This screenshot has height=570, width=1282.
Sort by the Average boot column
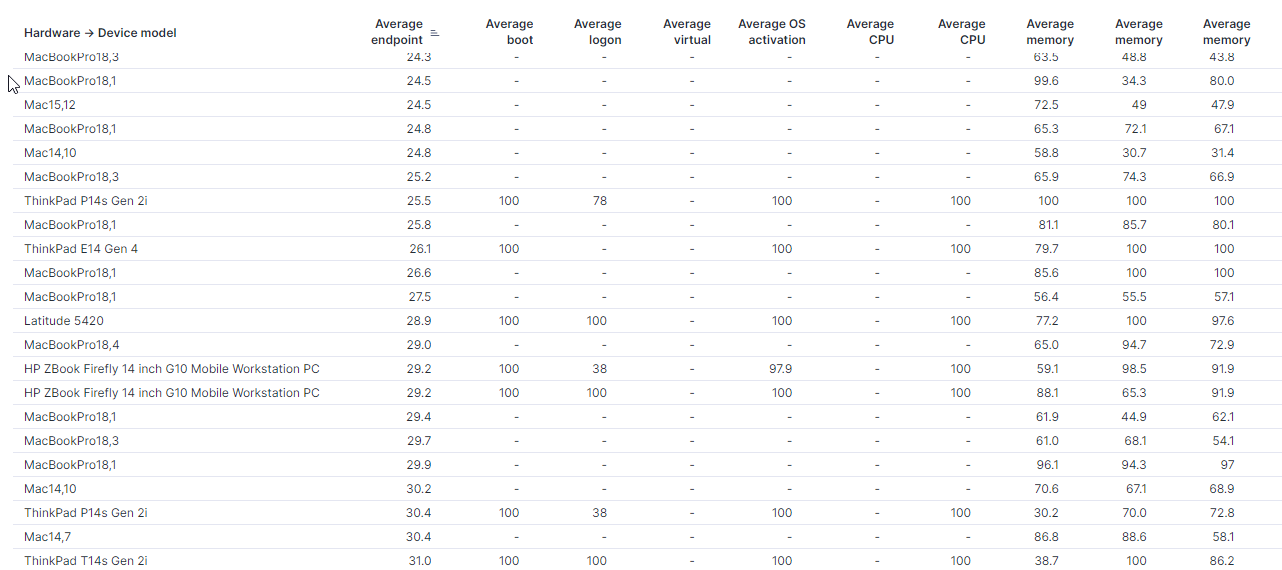tap(509, 32)
